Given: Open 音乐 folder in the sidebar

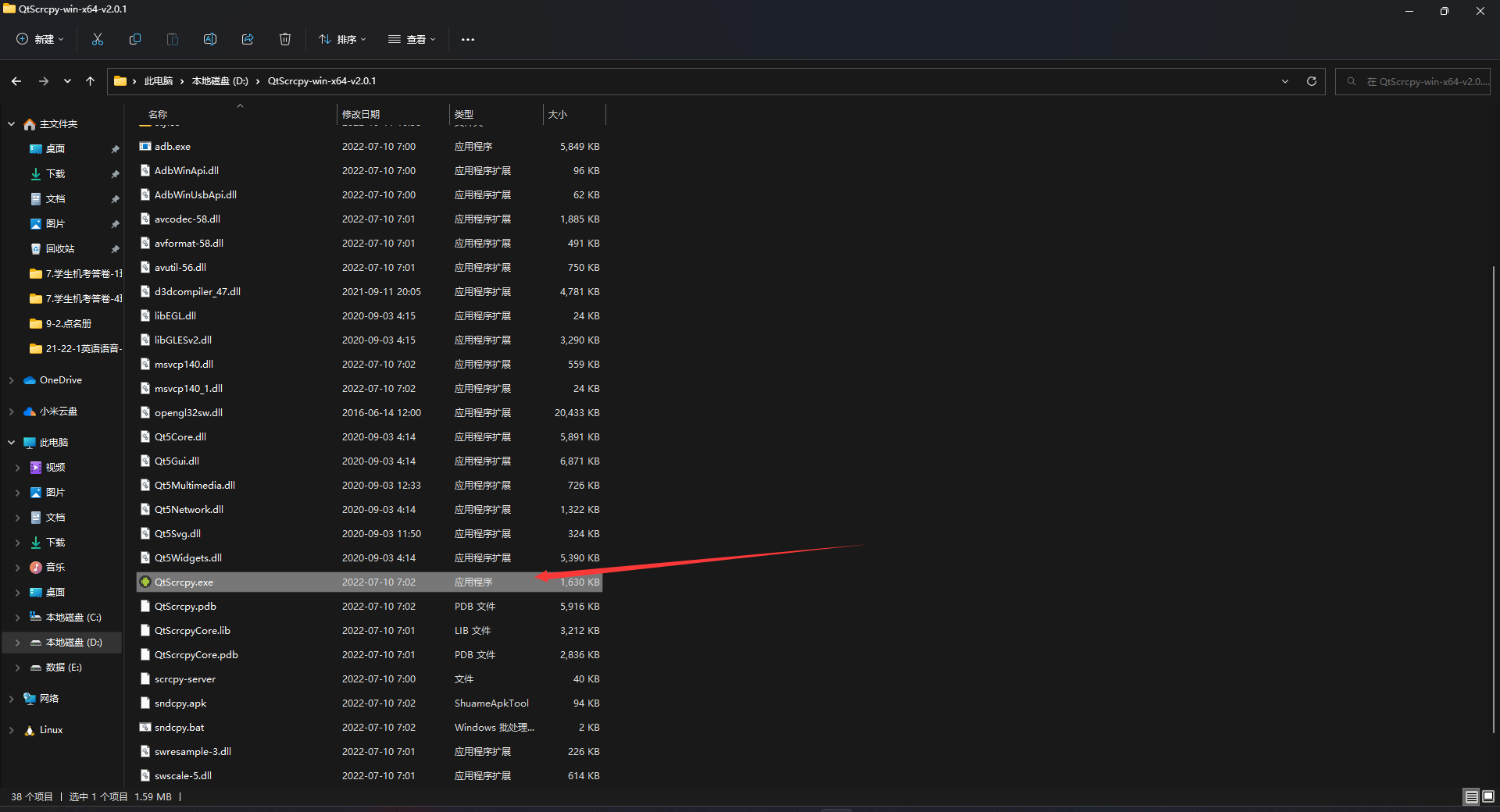Looking at the screenshot, I should click(x=55, y=568).
